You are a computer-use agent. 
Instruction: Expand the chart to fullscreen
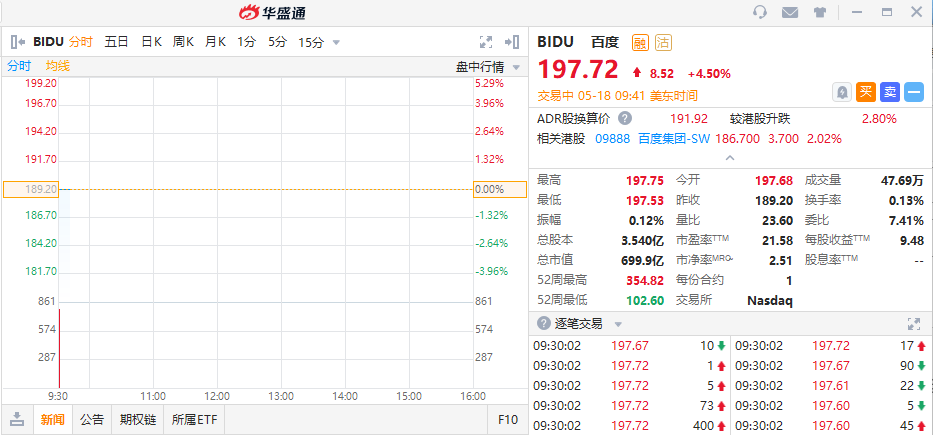tap(486, 42)
